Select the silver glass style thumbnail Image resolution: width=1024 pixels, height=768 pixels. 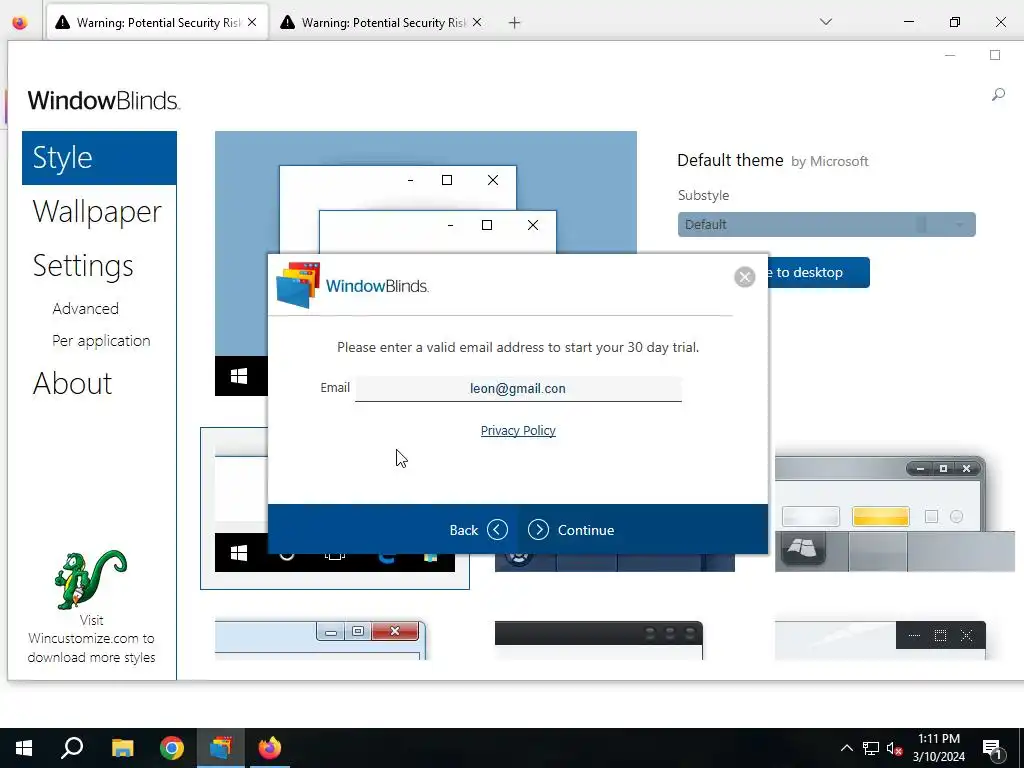point(895,514)
